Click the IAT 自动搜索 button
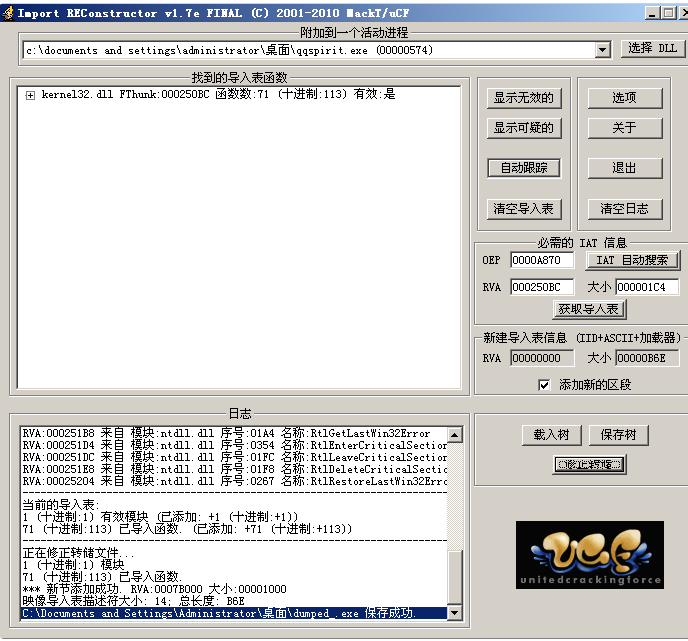688x641 pixels. click(x=633, y=261)
